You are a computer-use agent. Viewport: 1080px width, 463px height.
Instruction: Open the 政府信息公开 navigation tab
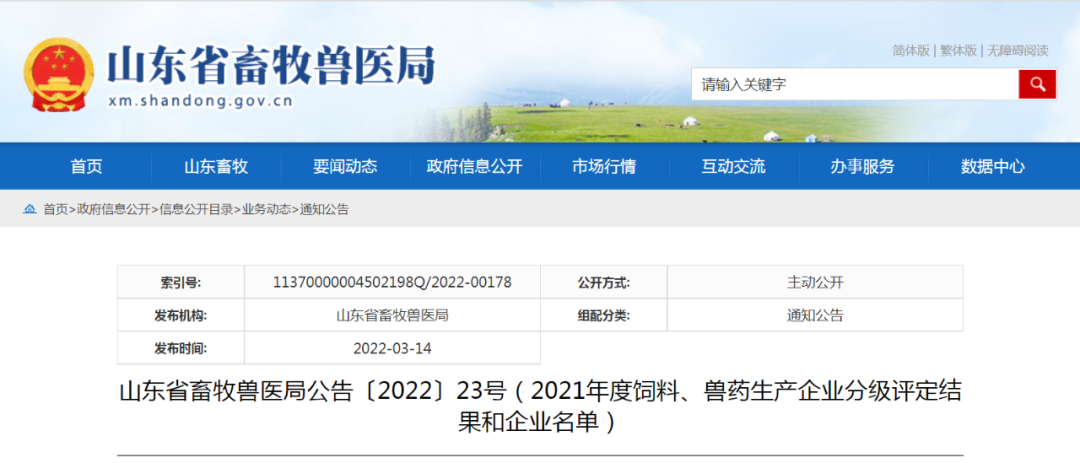tap(475, 166)
